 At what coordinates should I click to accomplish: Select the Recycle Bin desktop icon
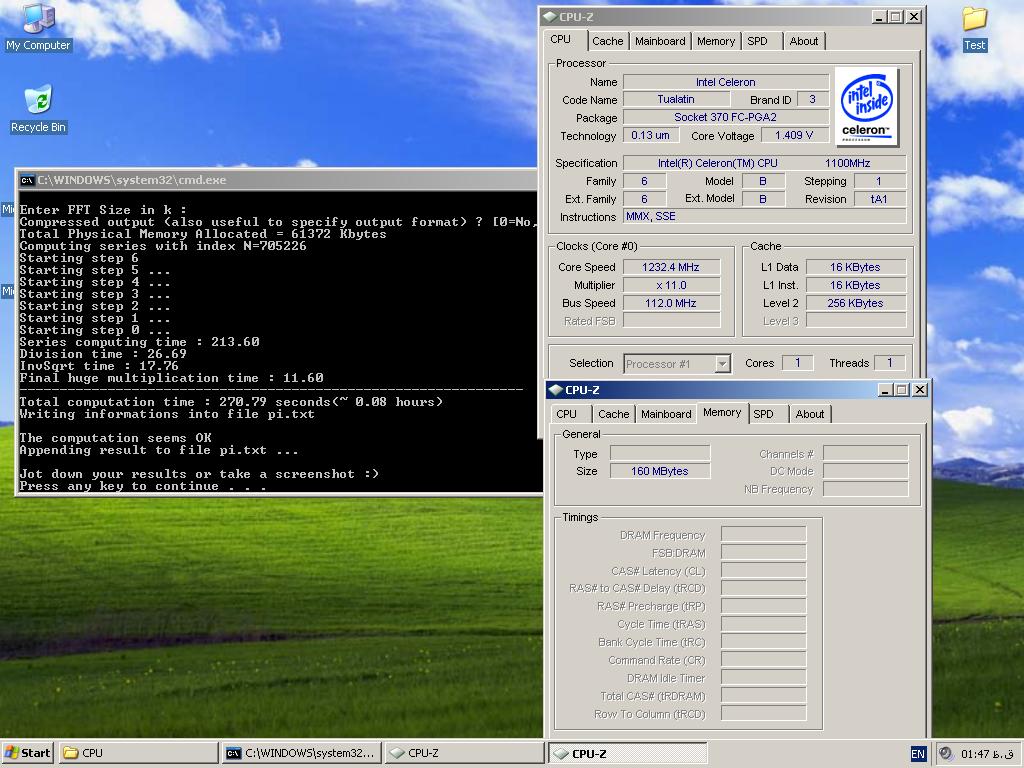(x=38, y=109)
